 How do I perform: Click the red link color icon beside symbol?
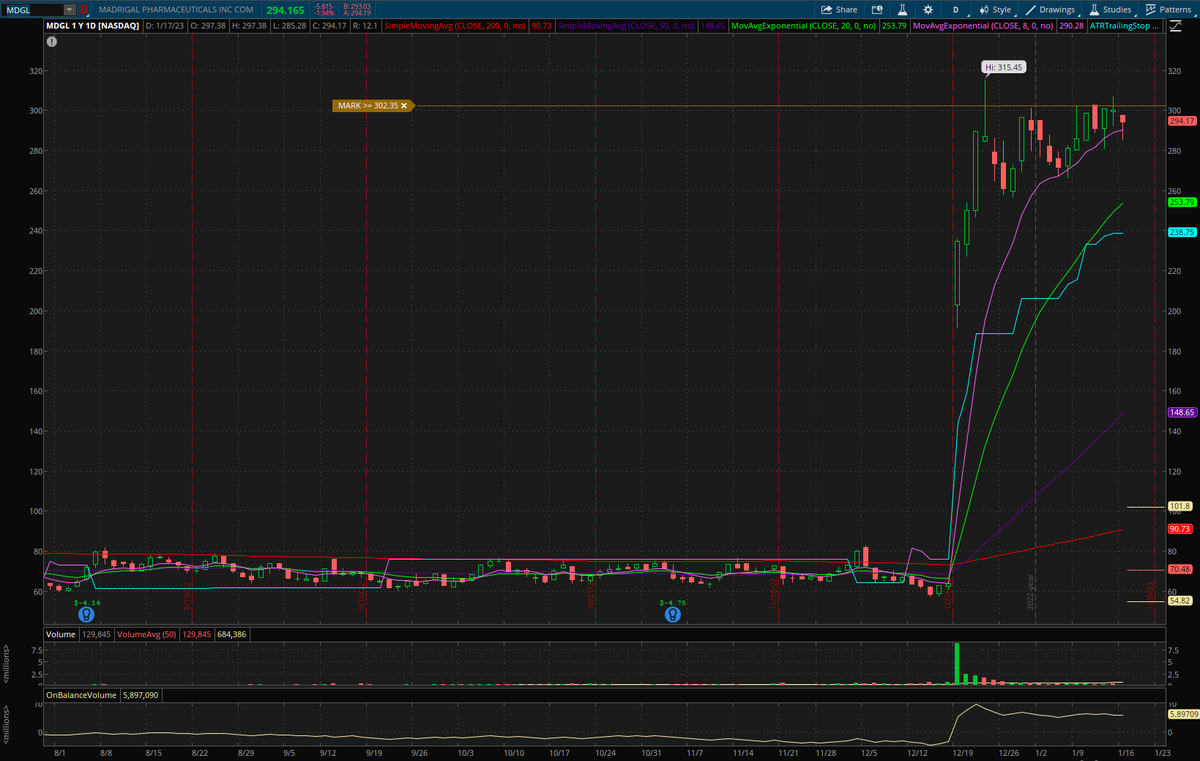point(83,9)
